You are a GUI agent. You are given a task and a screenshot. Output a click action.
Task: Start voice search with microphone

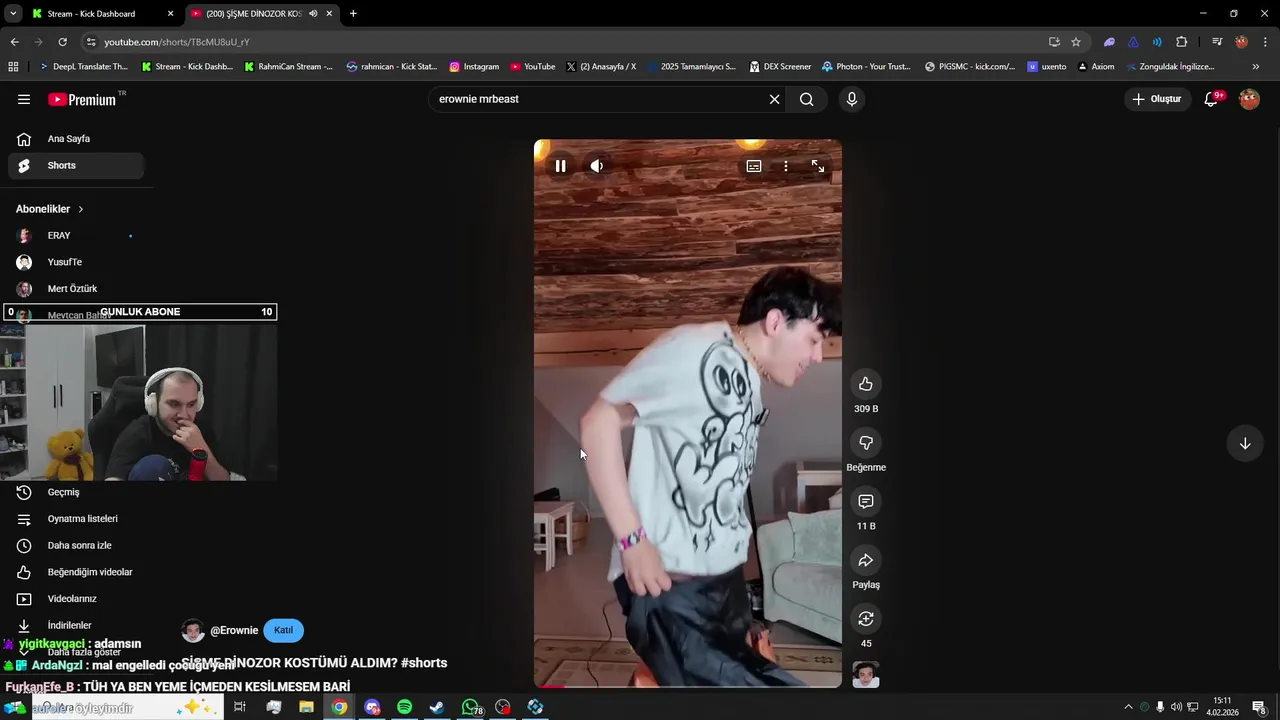tap(852, 99)
